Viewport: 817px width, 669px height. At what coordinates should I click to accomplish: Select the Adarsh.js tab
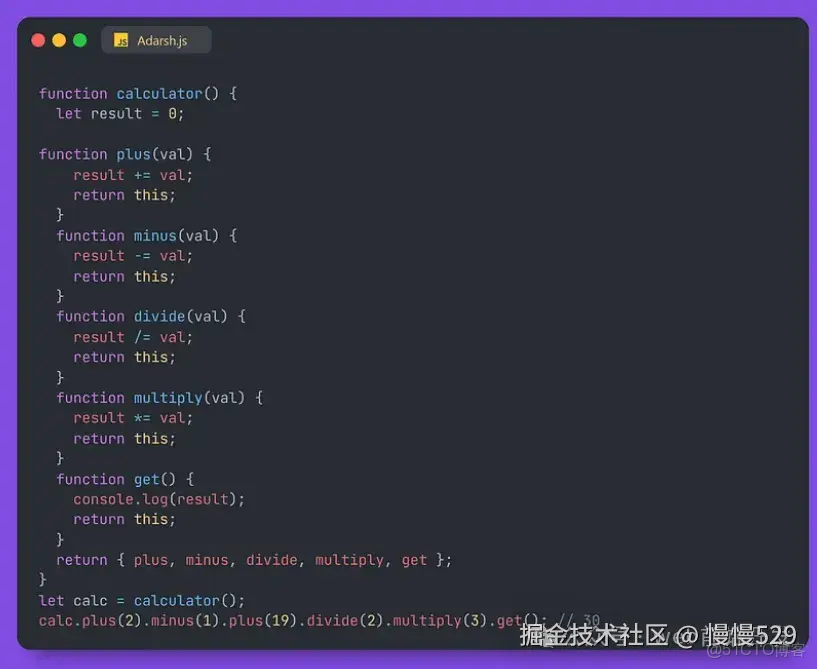pos(160,41)
